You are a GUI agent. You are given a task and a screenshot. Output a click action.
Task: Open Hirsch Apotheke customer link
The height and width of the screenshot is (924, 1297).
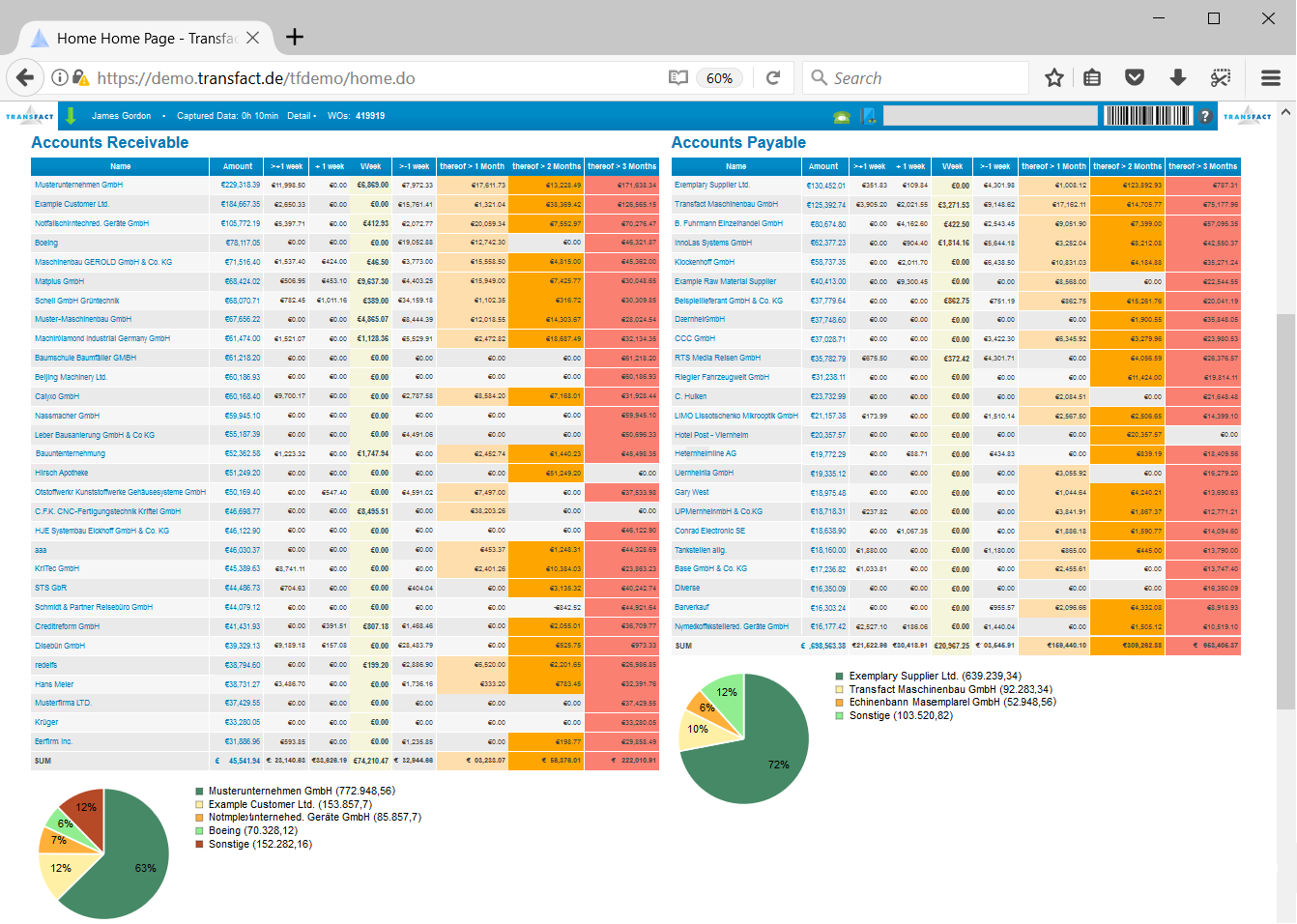coord(61,473)
